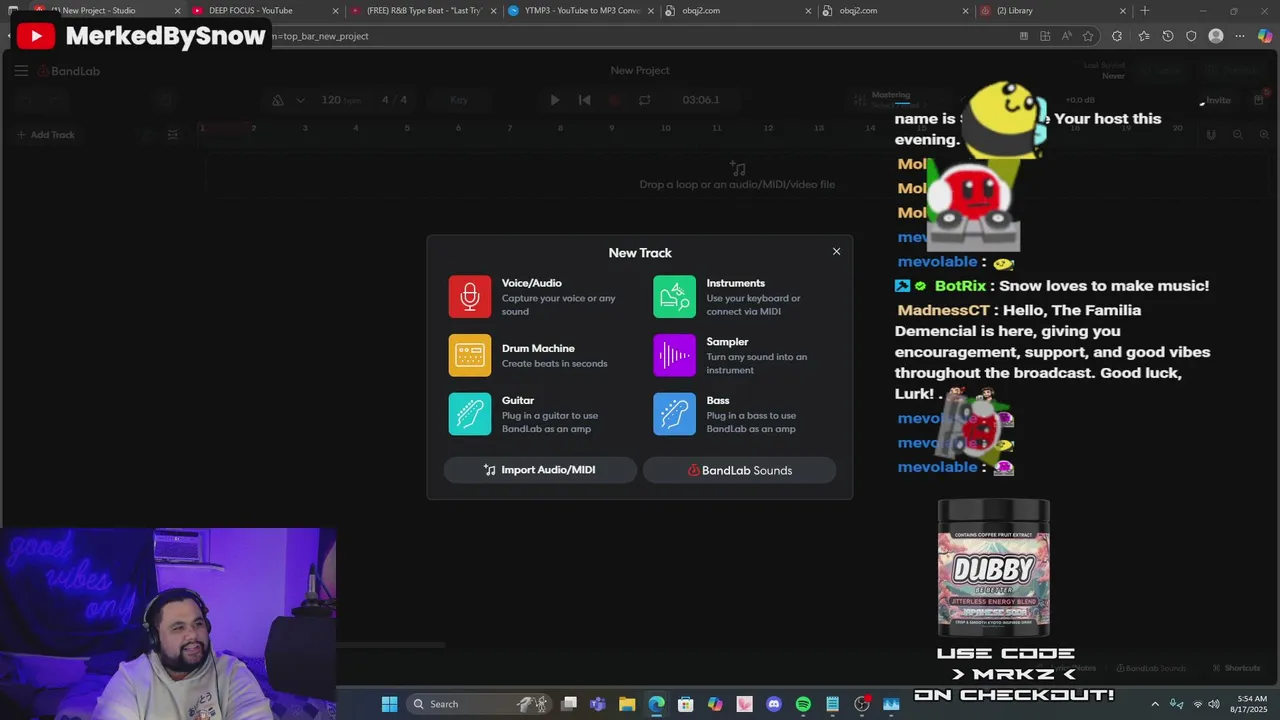1280x720 pixels.
Task: Switch to the (FREE) R&B Type Beat tab
Action: click(424, 11)
